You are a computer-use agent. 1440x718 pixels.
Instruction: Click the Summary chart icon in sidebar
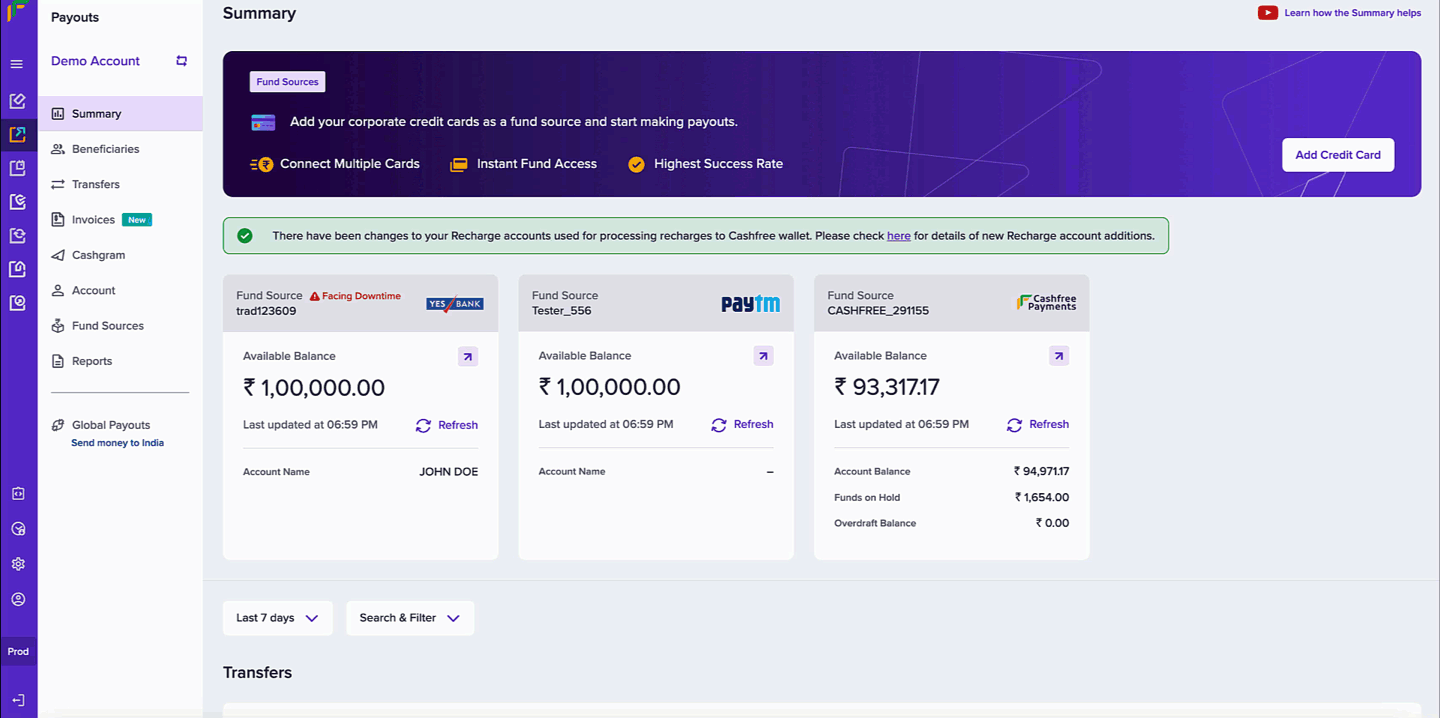pyautogui.click(x=58, y=114)
